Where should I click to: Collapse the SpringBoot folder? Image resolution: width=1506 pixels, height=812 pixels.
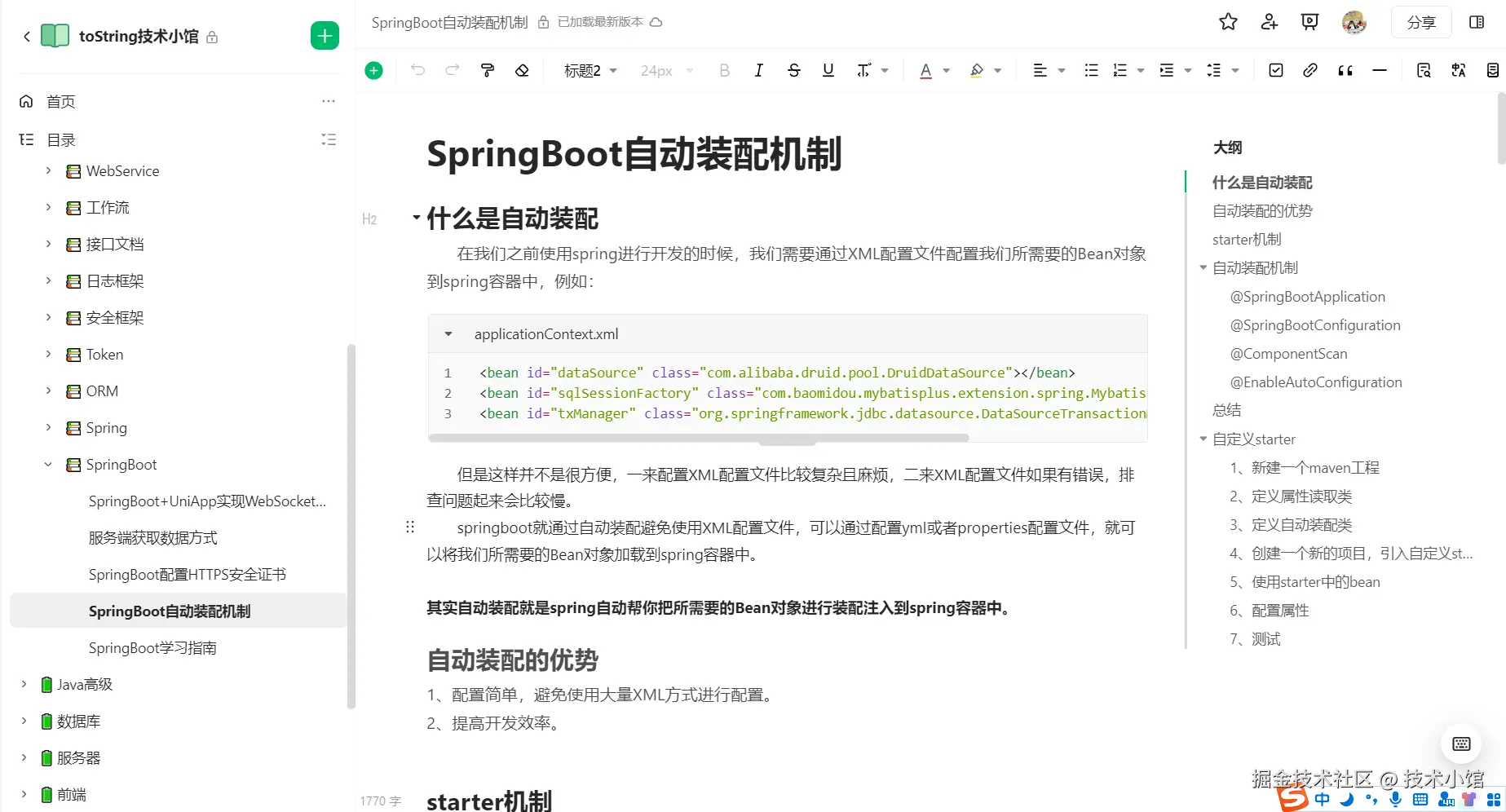pyautogui.click(x=48, y=464)
